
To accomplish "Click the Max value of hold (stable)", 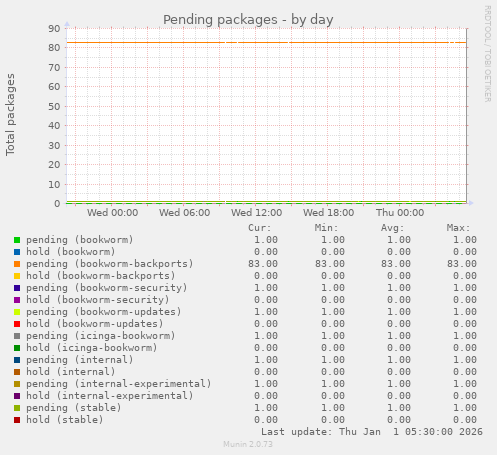I will pyautogui.click(x=465, y=420).
